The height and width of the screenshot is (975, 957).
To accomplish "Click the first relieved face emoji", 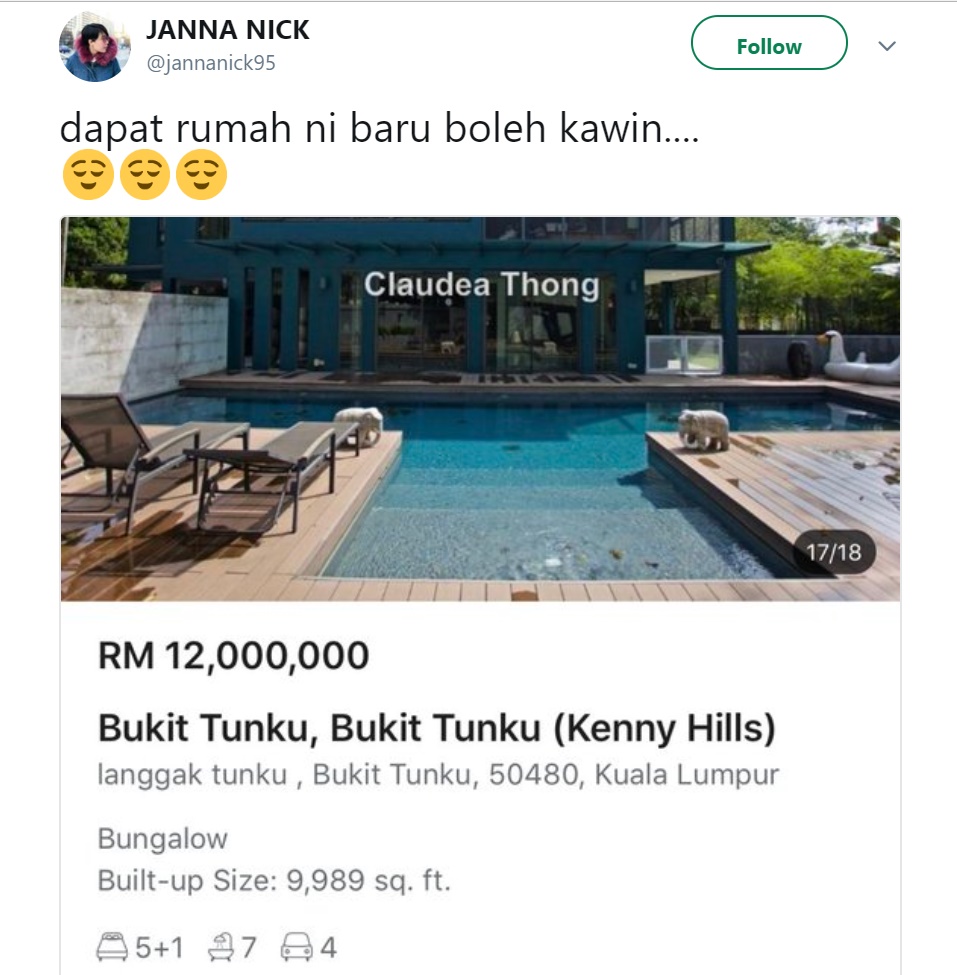I will pos(88,174).
